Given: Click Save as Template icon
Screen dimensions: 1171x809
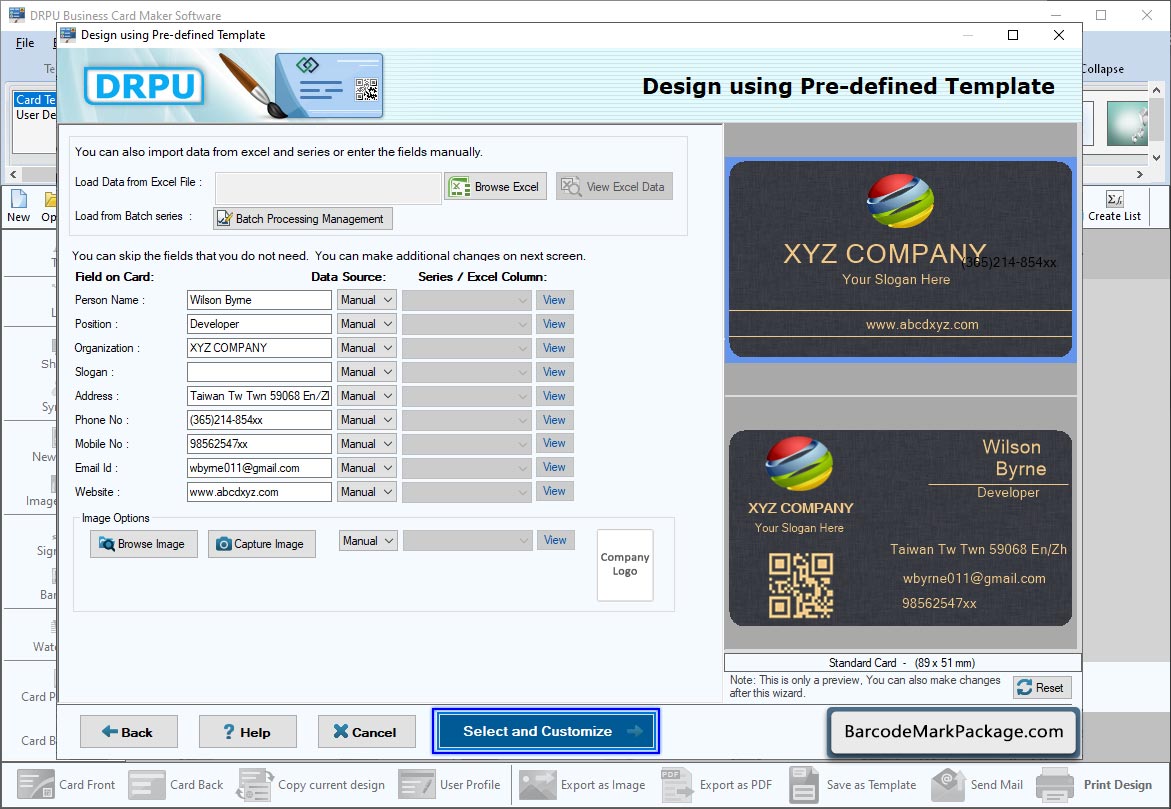Looking at the screenshot, I should (852, 784).
